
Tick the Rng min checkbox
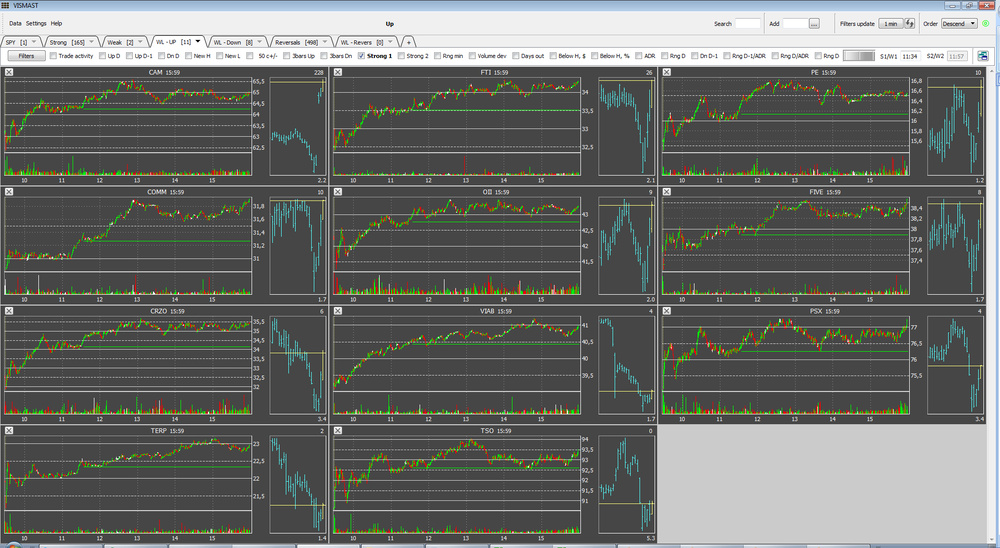pyautogui.click(x=438, y=56)
